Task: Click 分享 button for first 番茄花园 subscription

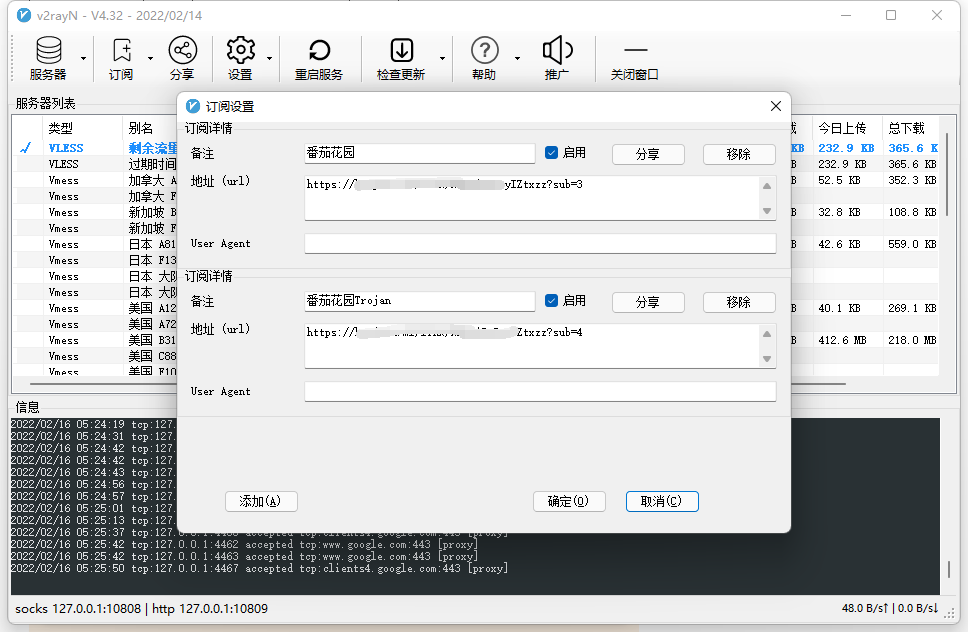Action: [x=647, y=154]
